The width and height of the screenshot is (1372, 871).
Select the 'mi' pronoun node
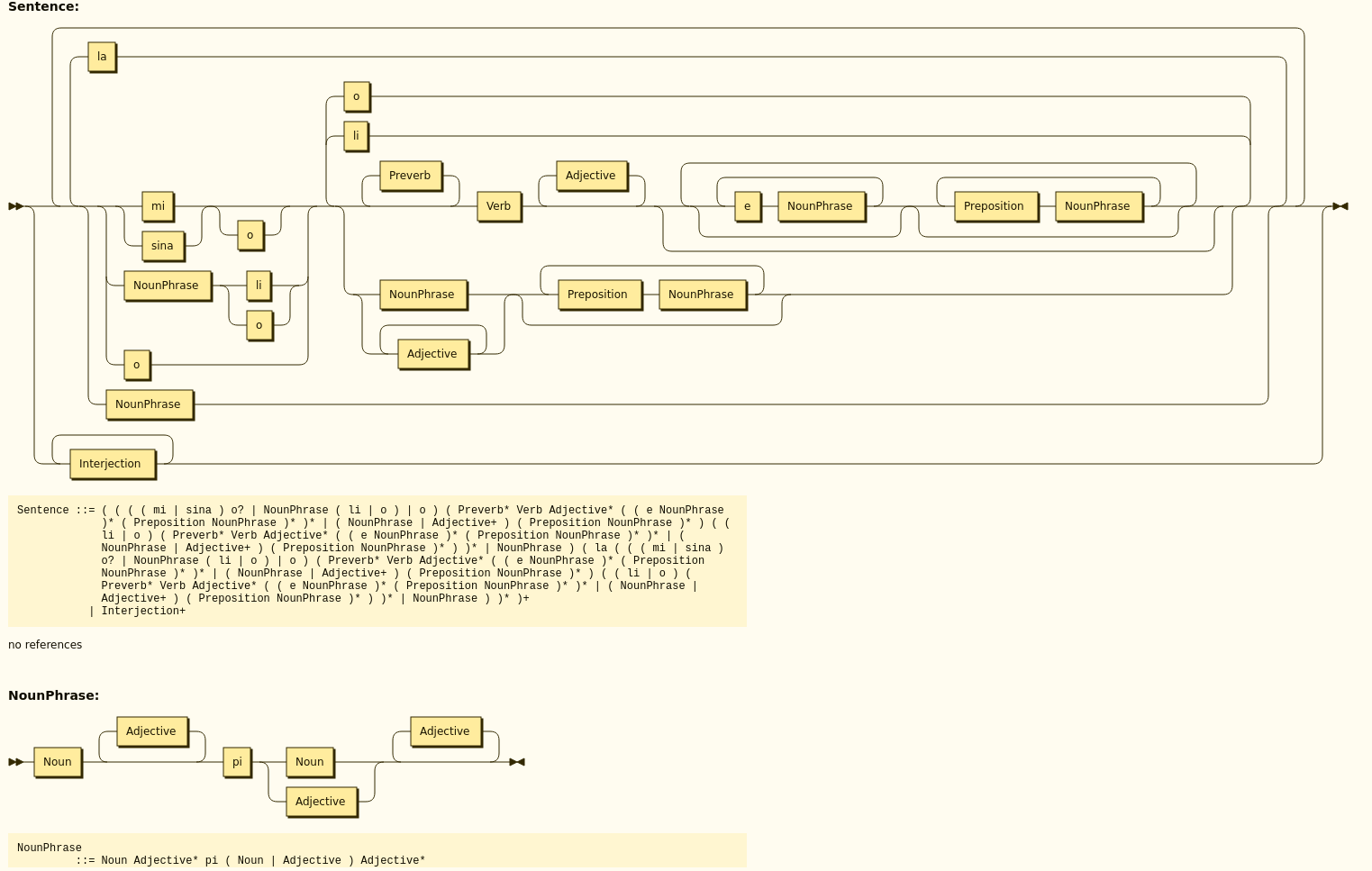158,206
